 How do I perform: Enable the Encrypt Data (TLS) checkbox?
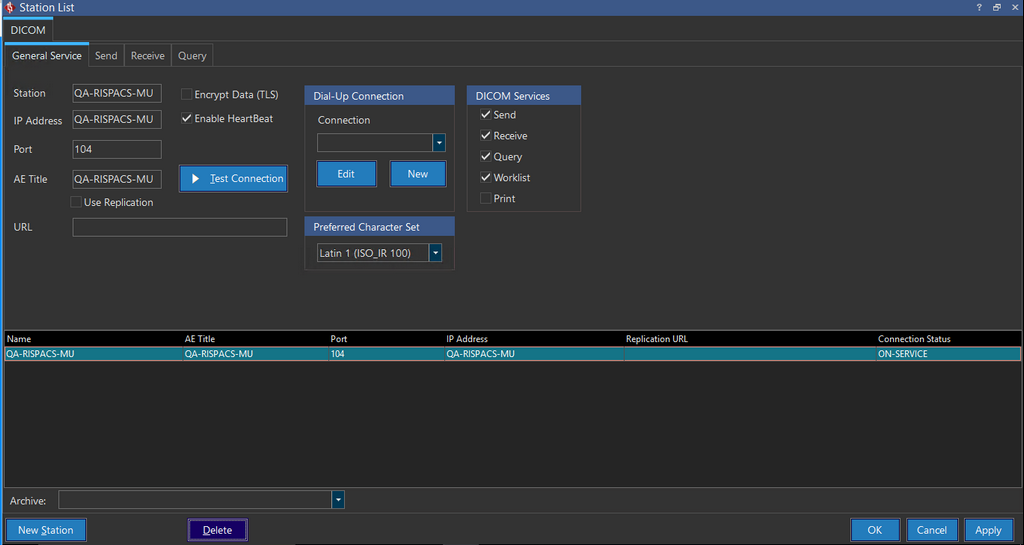tap(187, 94)
